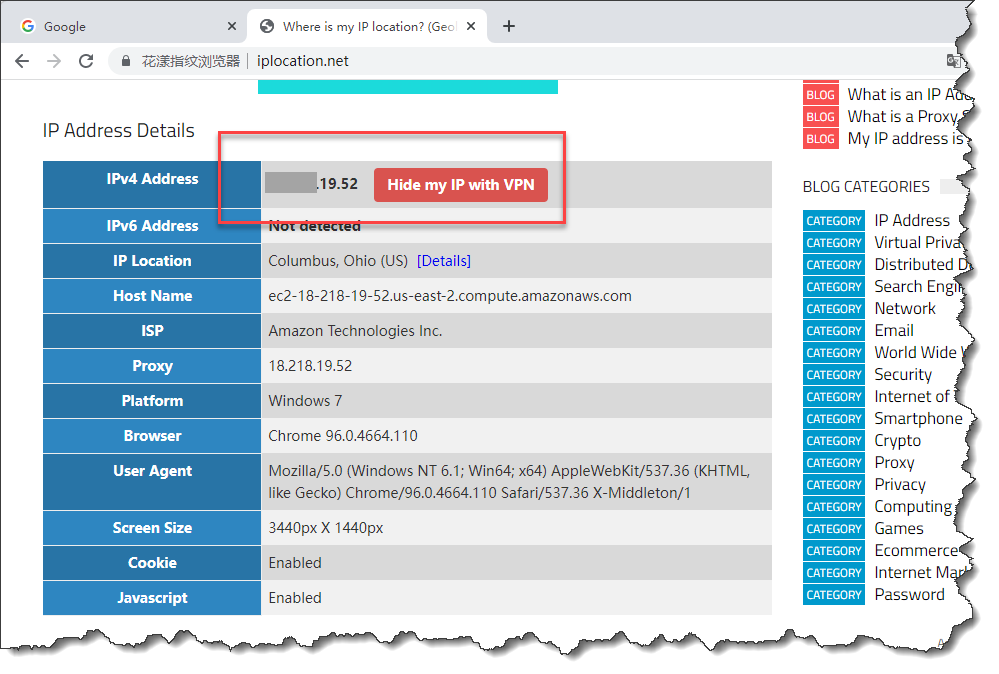This screenshot has height=674, width=999.
Task: Open the Proxy category link
Action: (895, 462)
